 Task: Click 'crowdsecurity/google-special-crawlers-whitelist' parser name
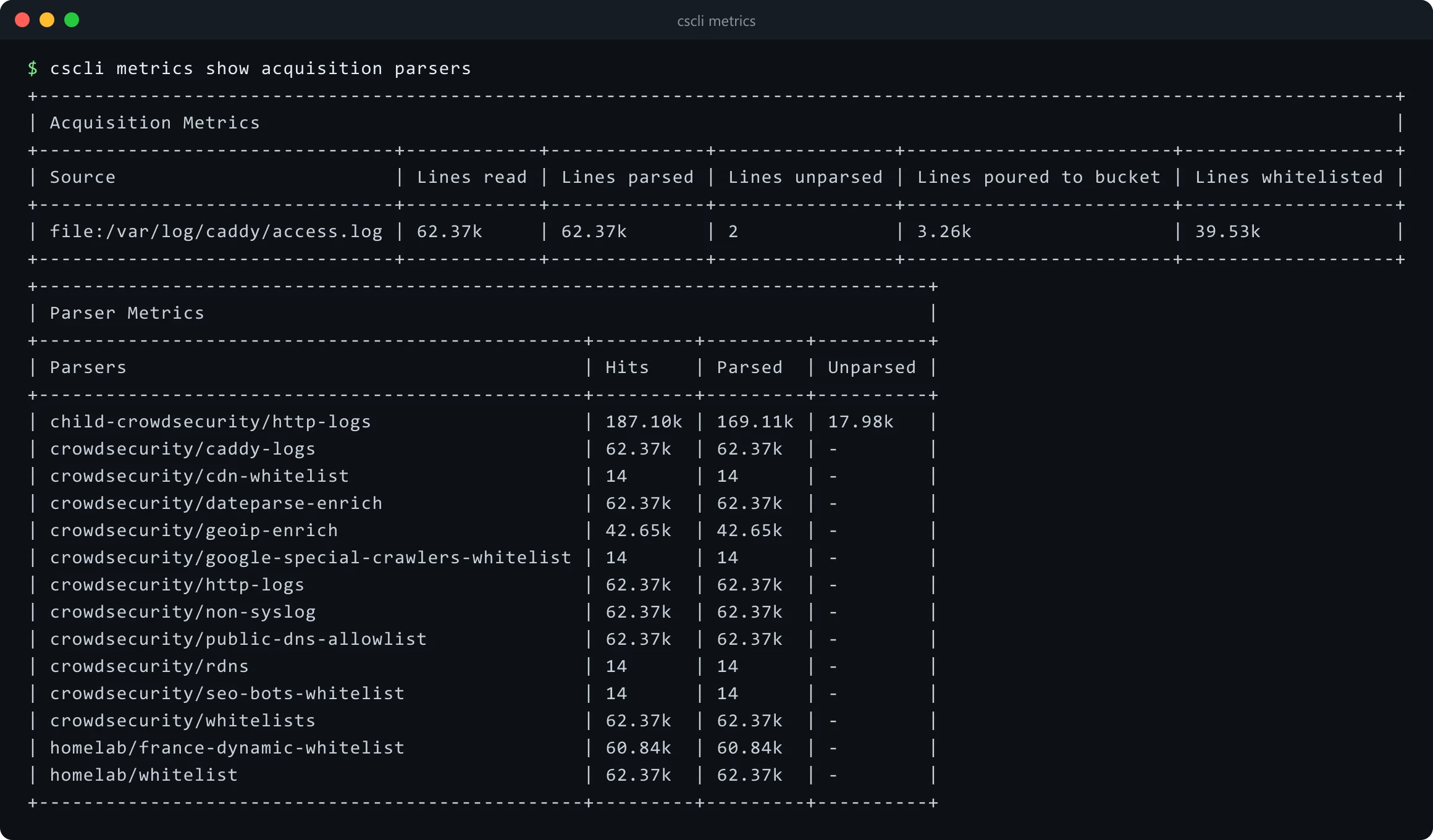coord(311,558)
